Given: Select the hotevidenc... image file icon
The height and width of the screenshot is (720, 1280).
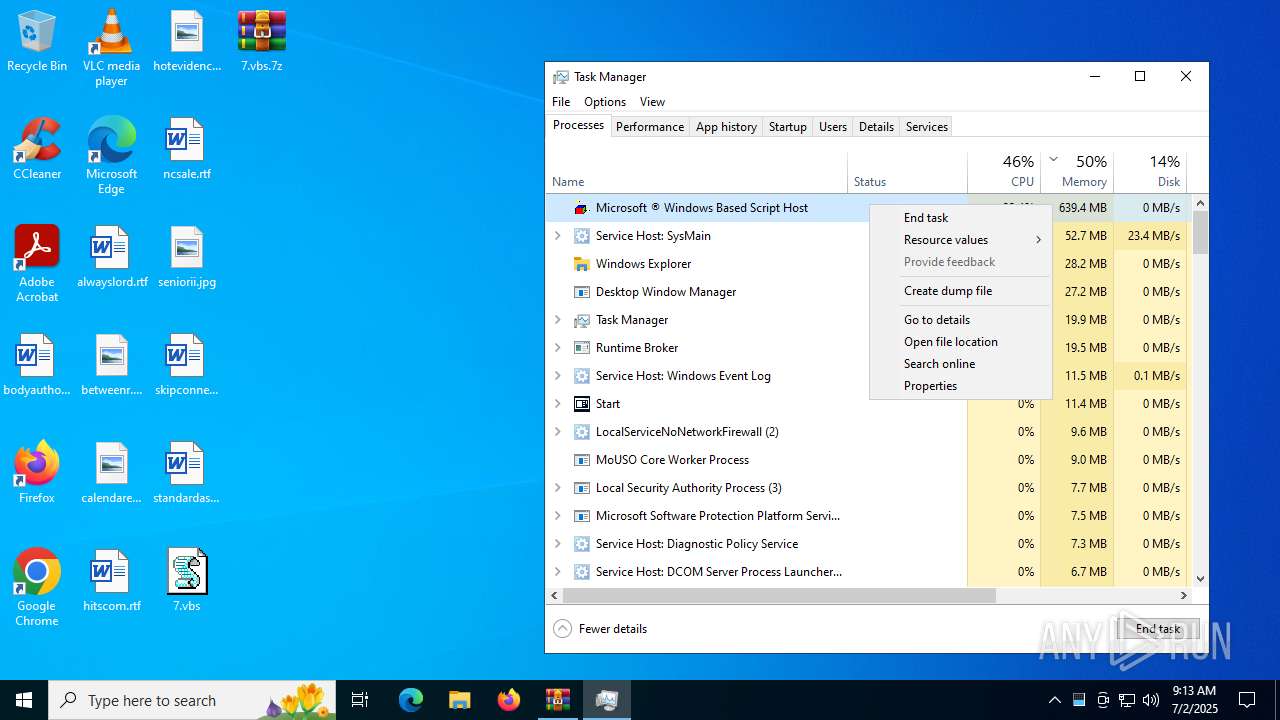Looking at the screenshot, I should click(x=187, y=41).
